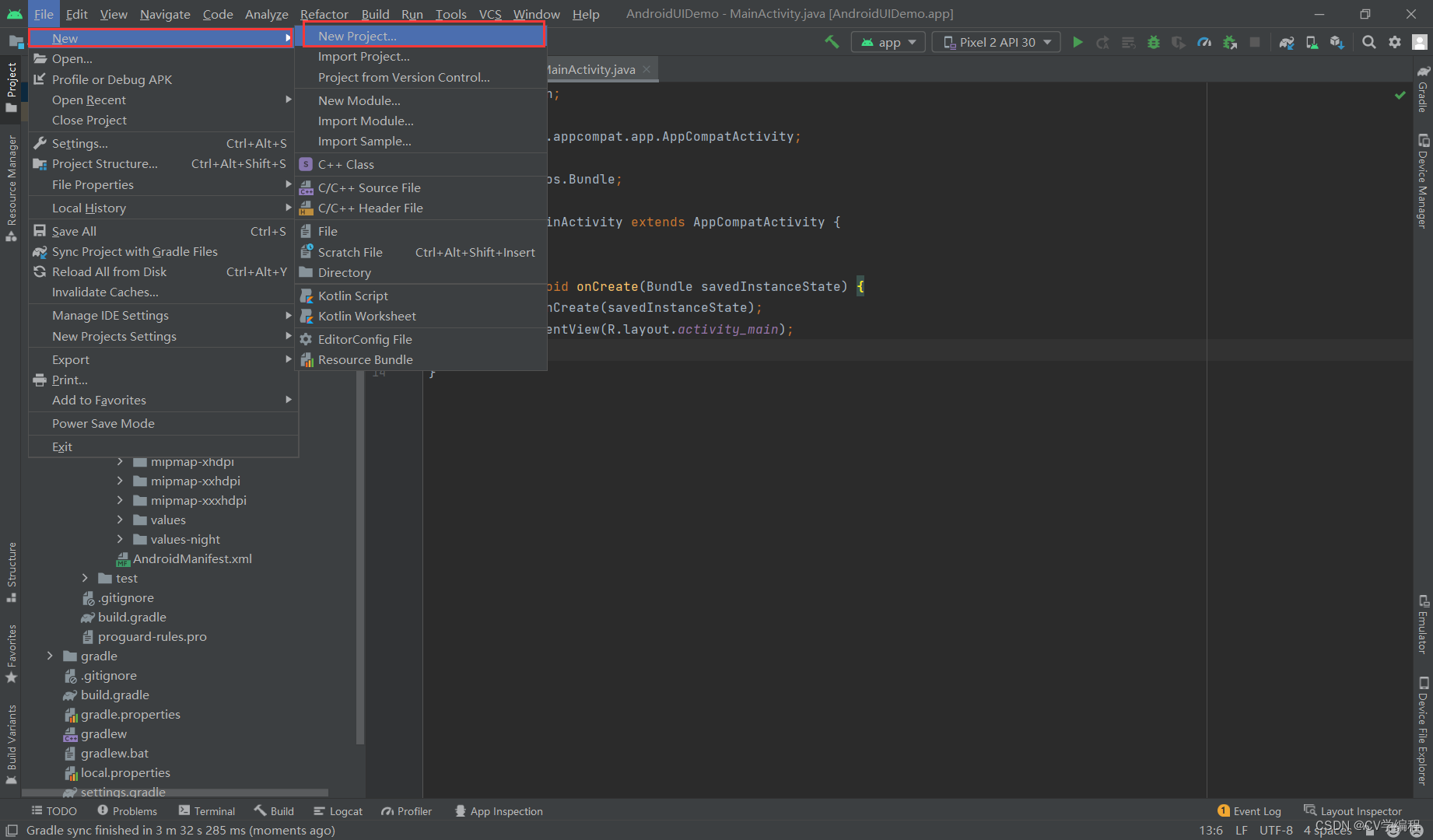1433x840 pixels.
Task: Open the Emulator side panel
Action: (x=1423, y=625)
